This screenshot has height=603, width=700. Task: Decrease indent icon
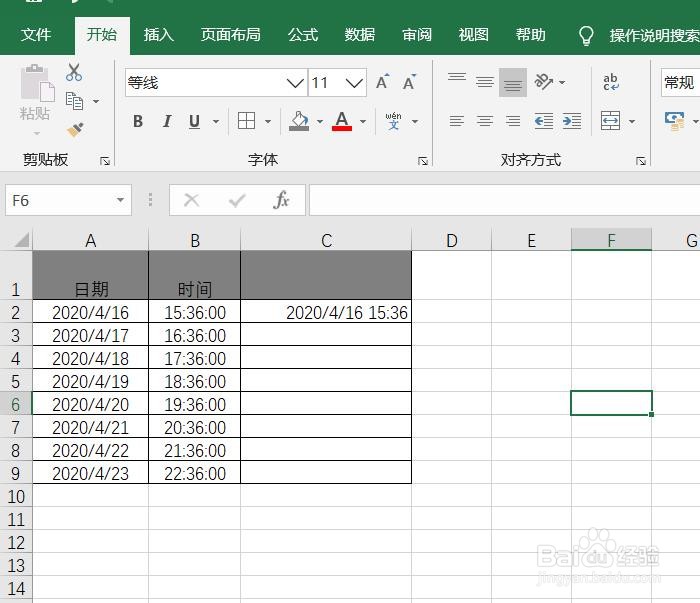(544, 121)
